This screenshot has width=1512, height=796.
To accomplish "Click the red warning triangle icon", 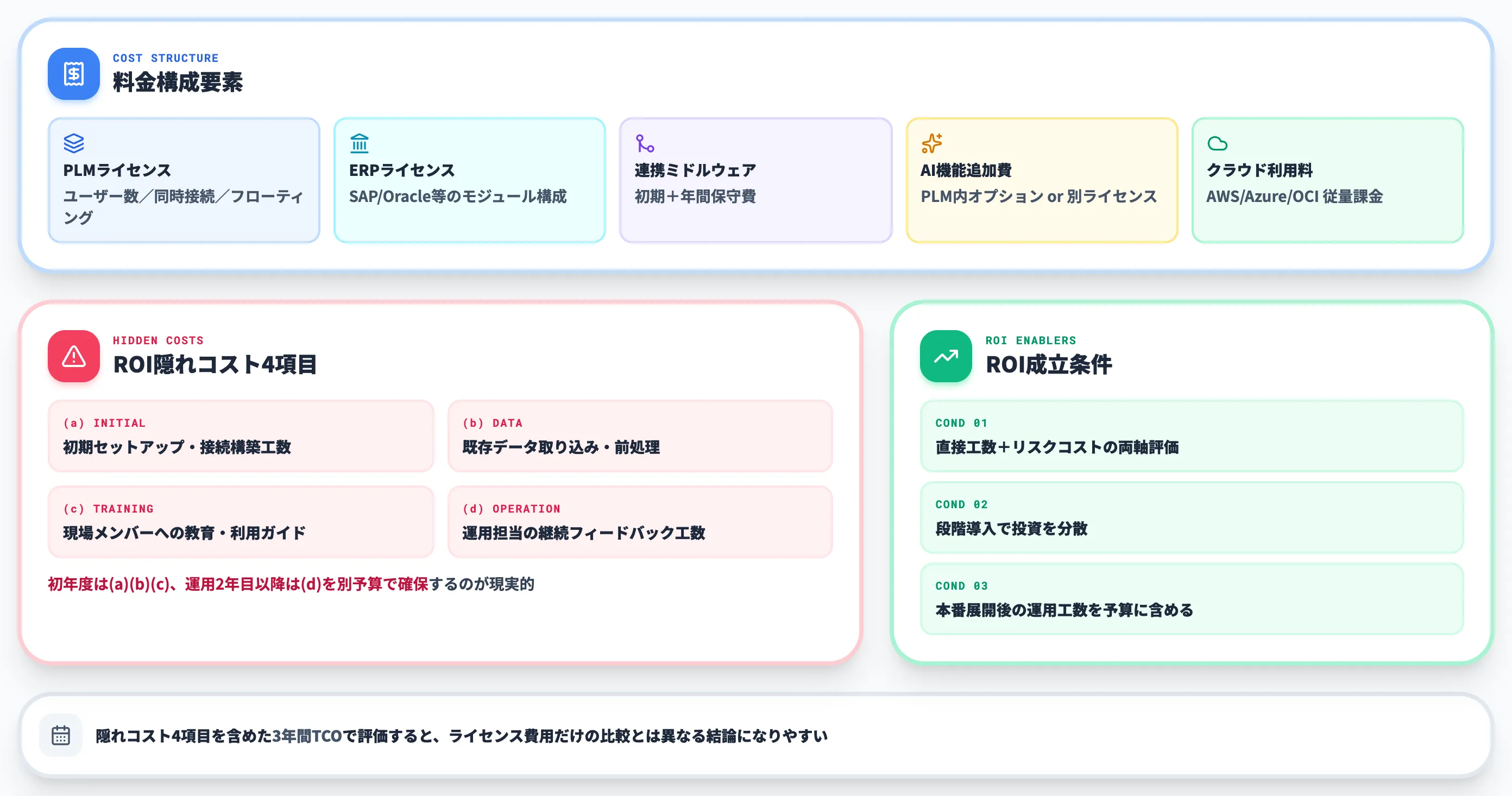I will 73,356.
